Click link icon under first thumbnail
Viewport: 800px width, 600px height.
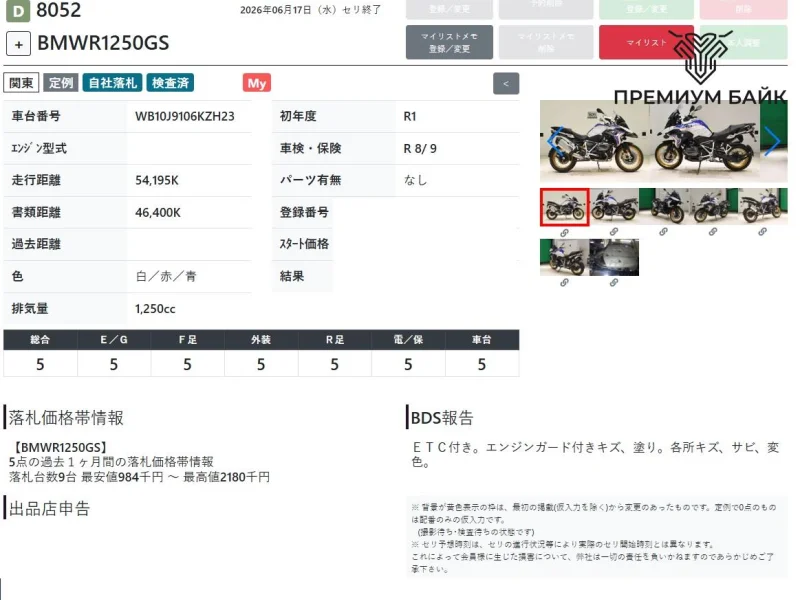564,233
